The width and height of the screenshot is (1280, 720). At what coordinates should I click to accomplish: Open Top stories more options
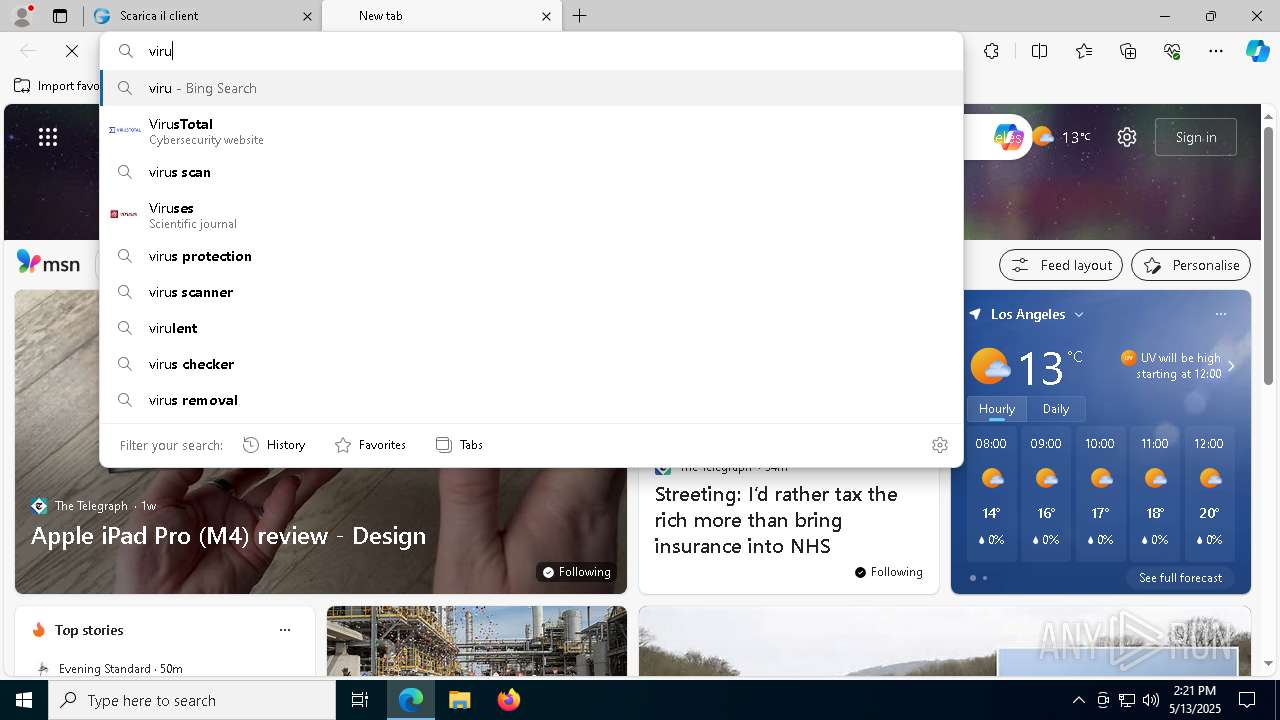(x=285, y=630)
